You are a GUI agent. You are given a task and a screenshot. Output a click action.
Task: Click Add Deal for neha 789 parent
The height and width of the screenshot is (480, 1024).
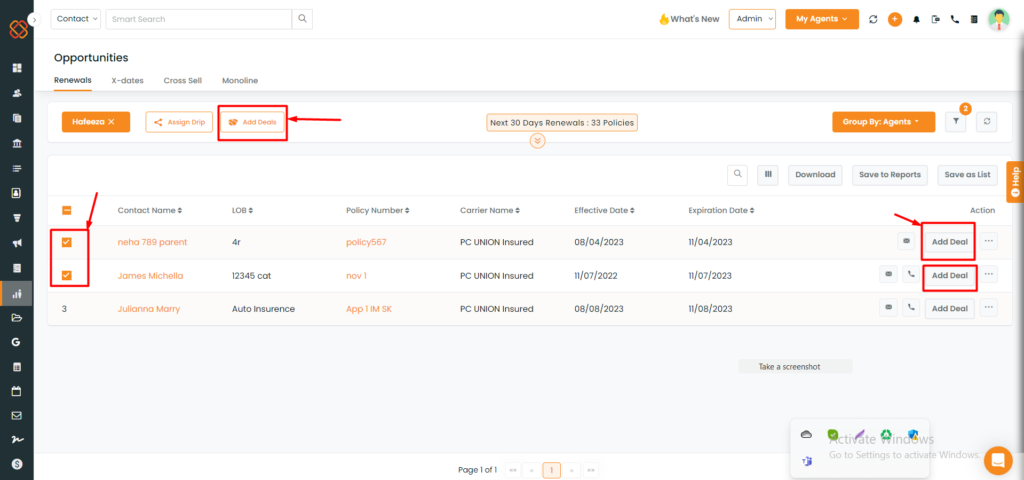pyautogui.click(x=950, y=242)
